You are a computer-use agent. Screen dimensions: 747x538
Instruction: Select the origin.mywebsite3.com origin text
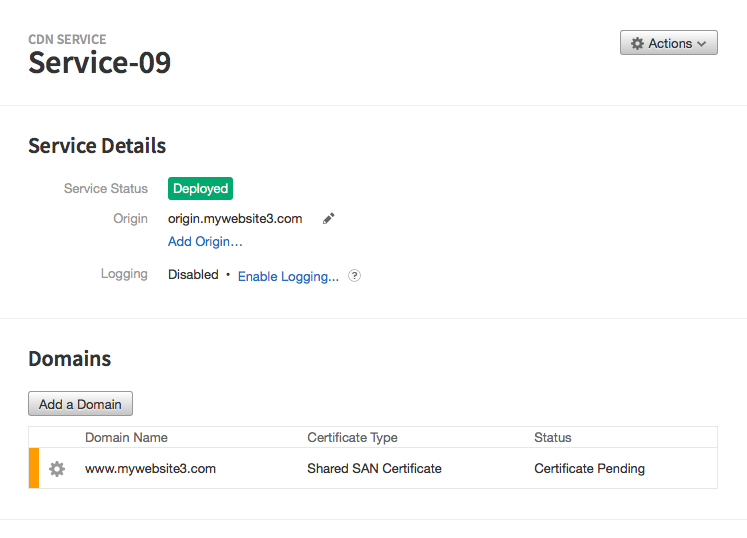click(235, 219)
